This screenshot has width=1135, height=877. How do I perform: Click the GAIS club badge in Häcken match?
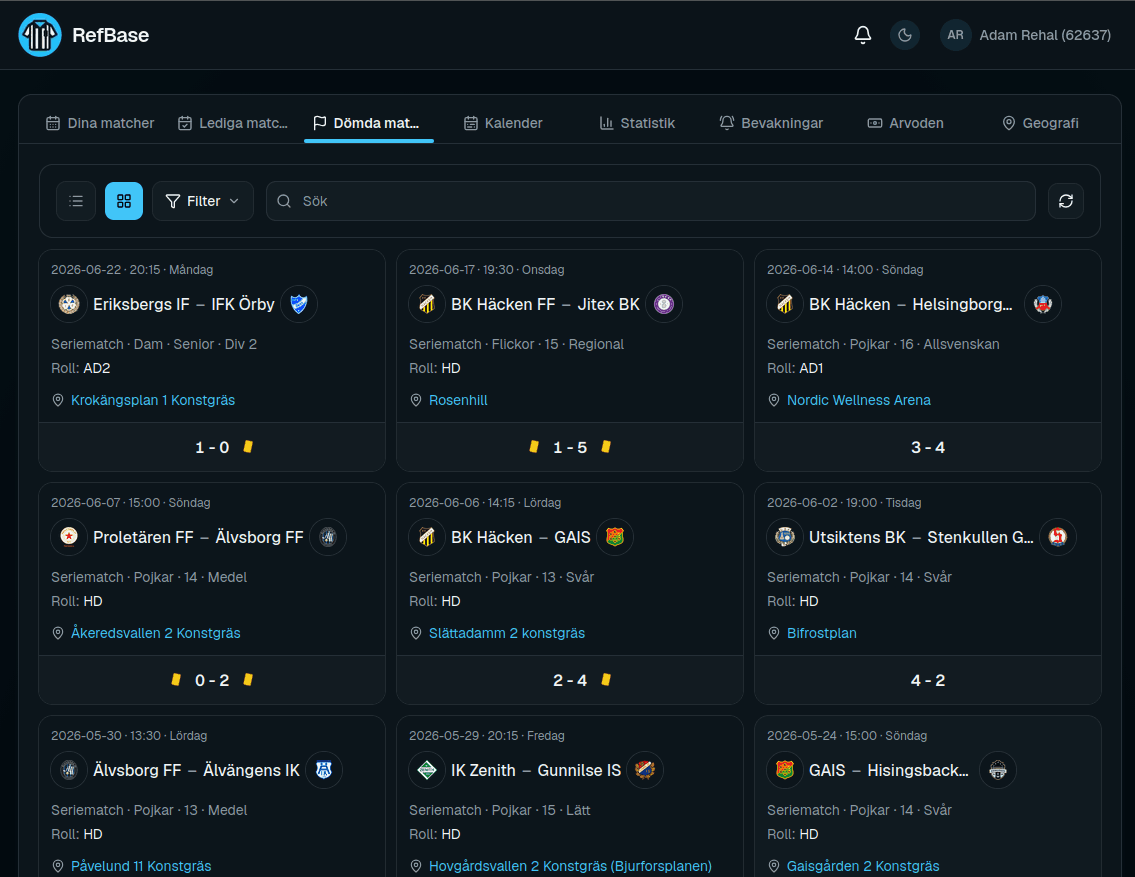(x=615, y=537)
